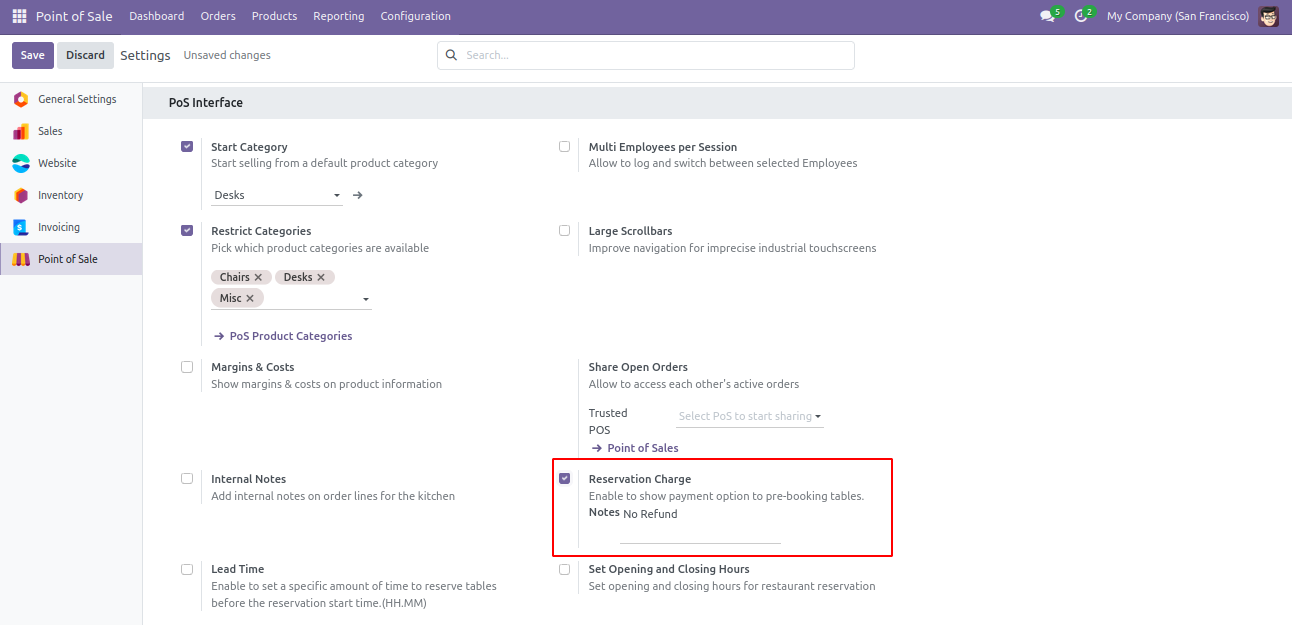Focus the settings Search field
The image size is (1292, 625).
click(655, 55)
